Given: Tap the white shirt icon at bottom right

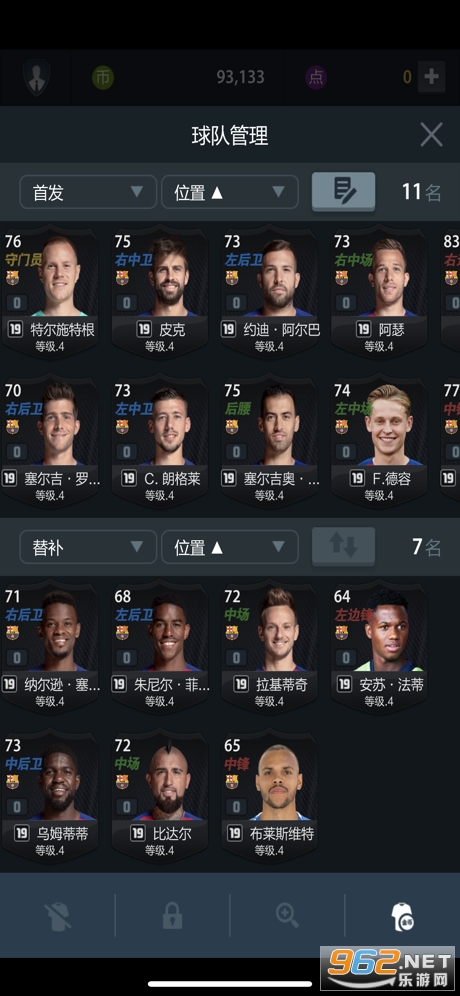Looking at the screenshot, I should tap(402, 917).
